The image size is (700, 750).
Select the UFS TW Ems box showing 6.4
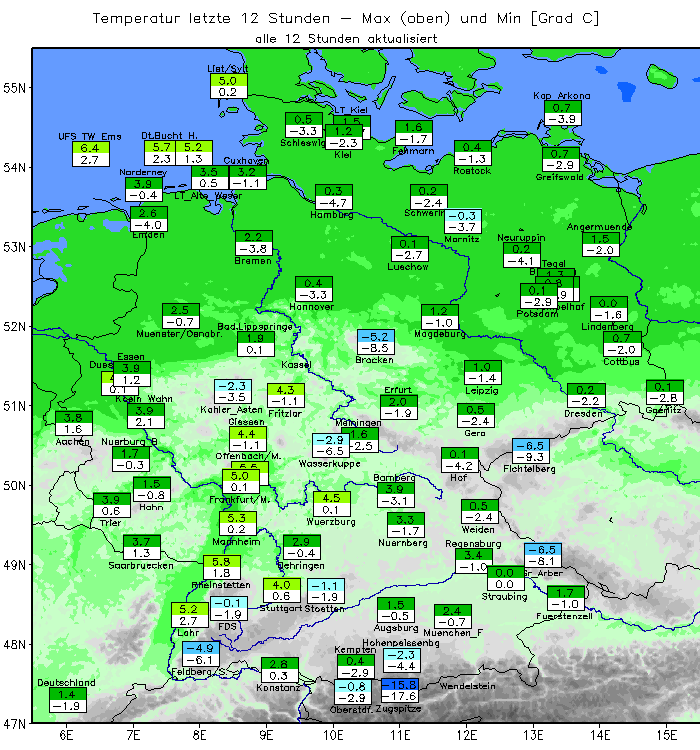[x=90, y=154]
